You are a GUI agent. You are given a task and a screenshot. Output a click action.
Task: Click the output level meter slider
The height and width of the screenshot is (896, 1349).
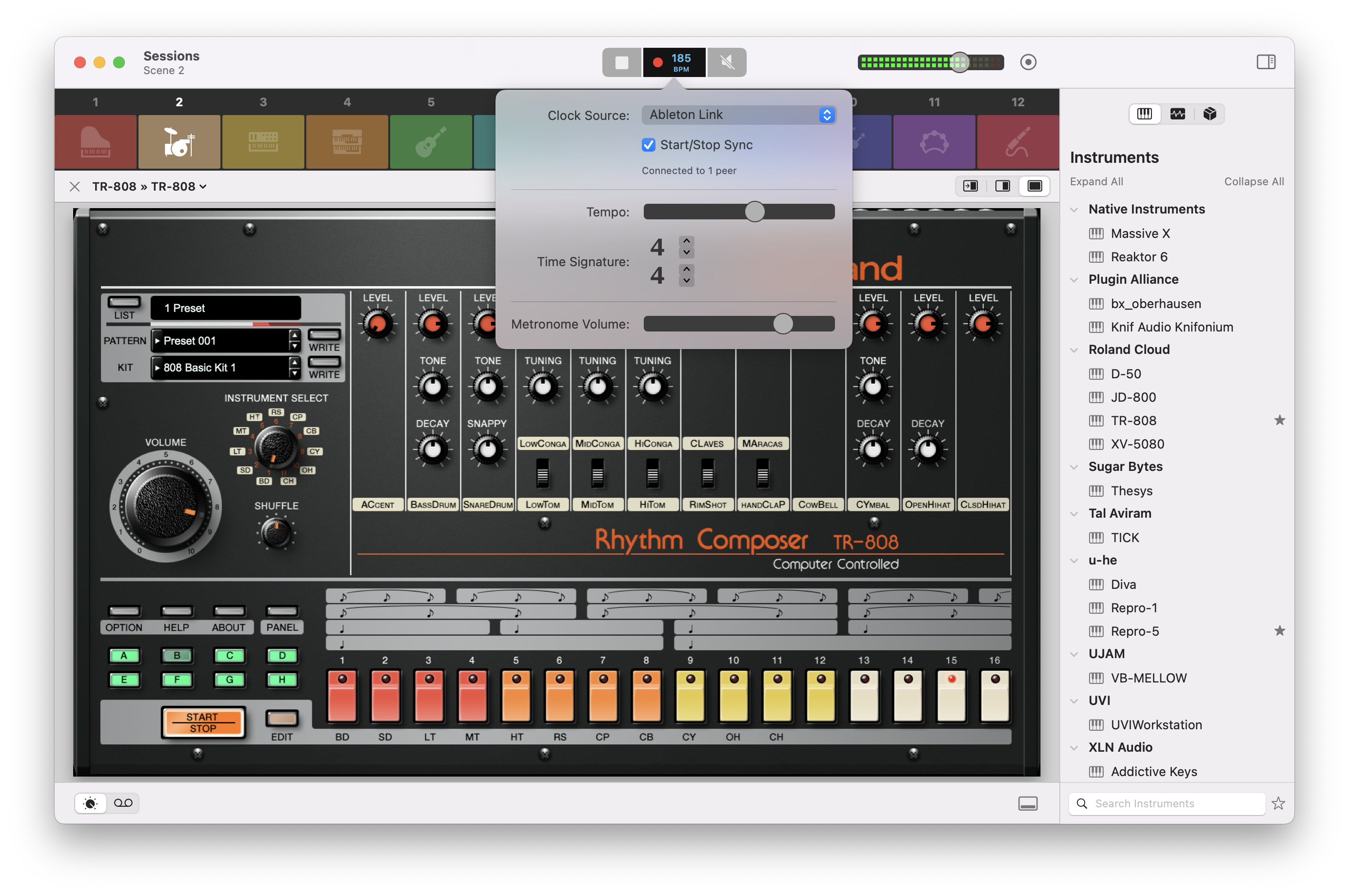(x=931, y=62)
